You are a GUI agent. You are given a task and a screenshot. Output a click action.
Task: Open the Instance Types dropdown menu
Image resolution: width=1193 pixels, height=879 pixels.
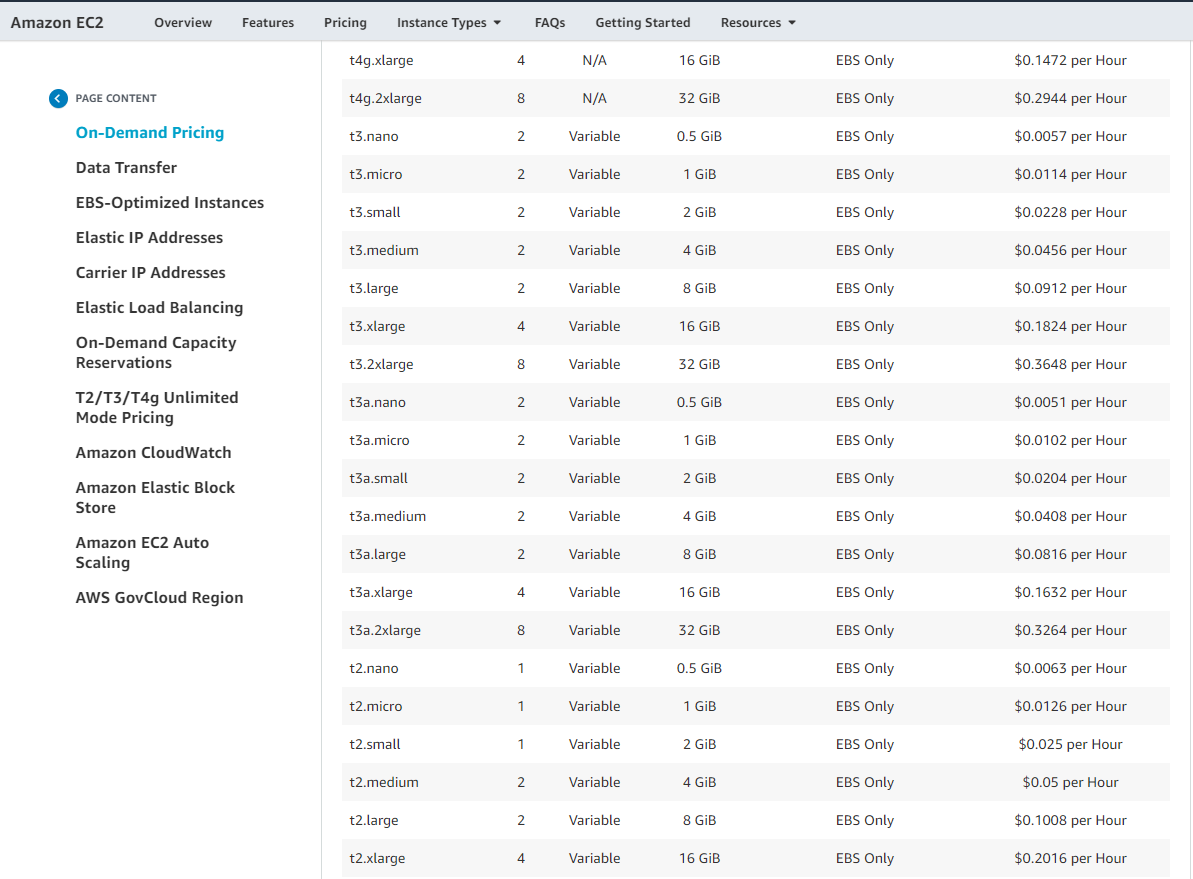tap(448, 23)
